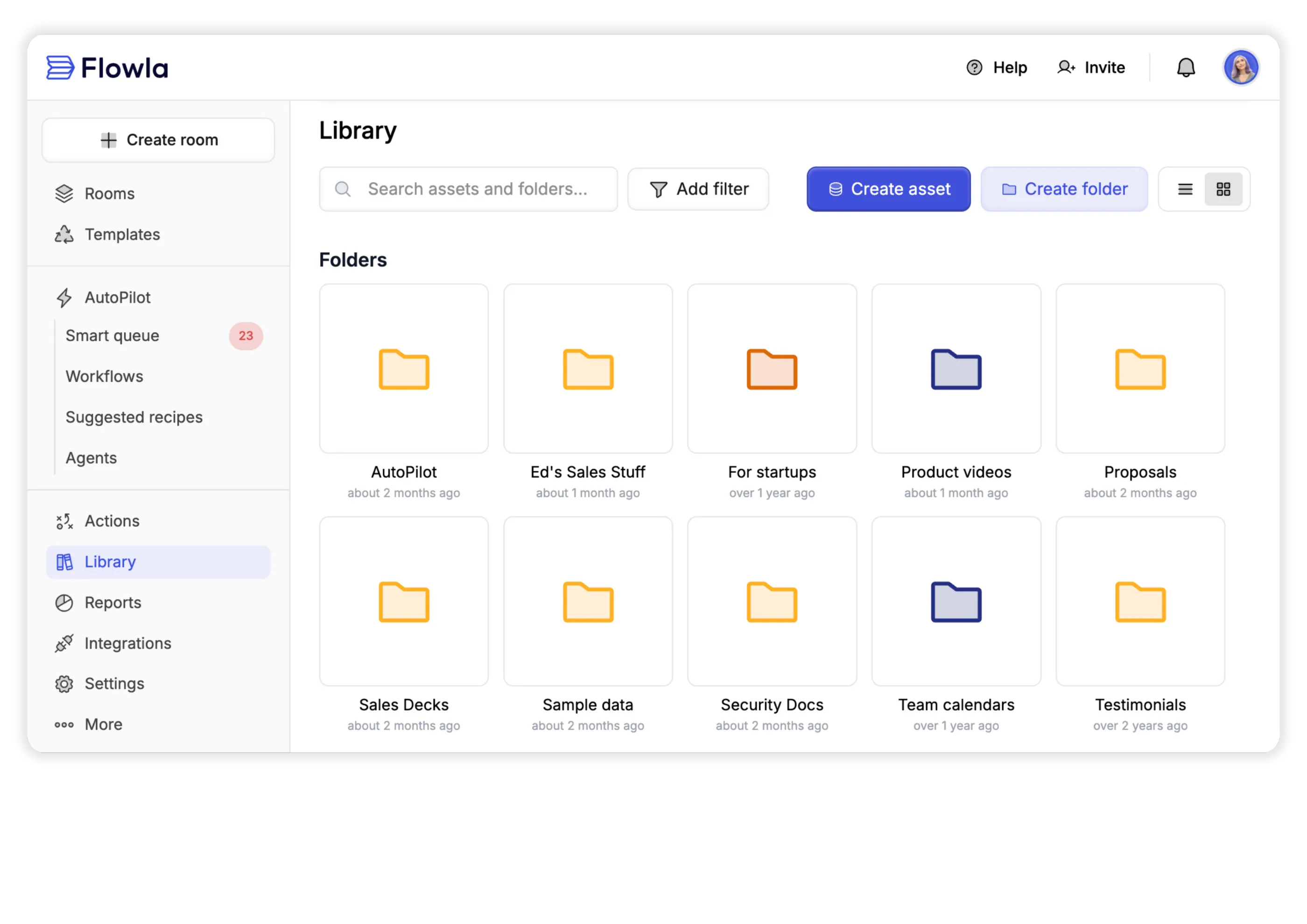Click the Flowla logo
The width and height of the screenshot is (1307, 924).
(x=107, y=68)
